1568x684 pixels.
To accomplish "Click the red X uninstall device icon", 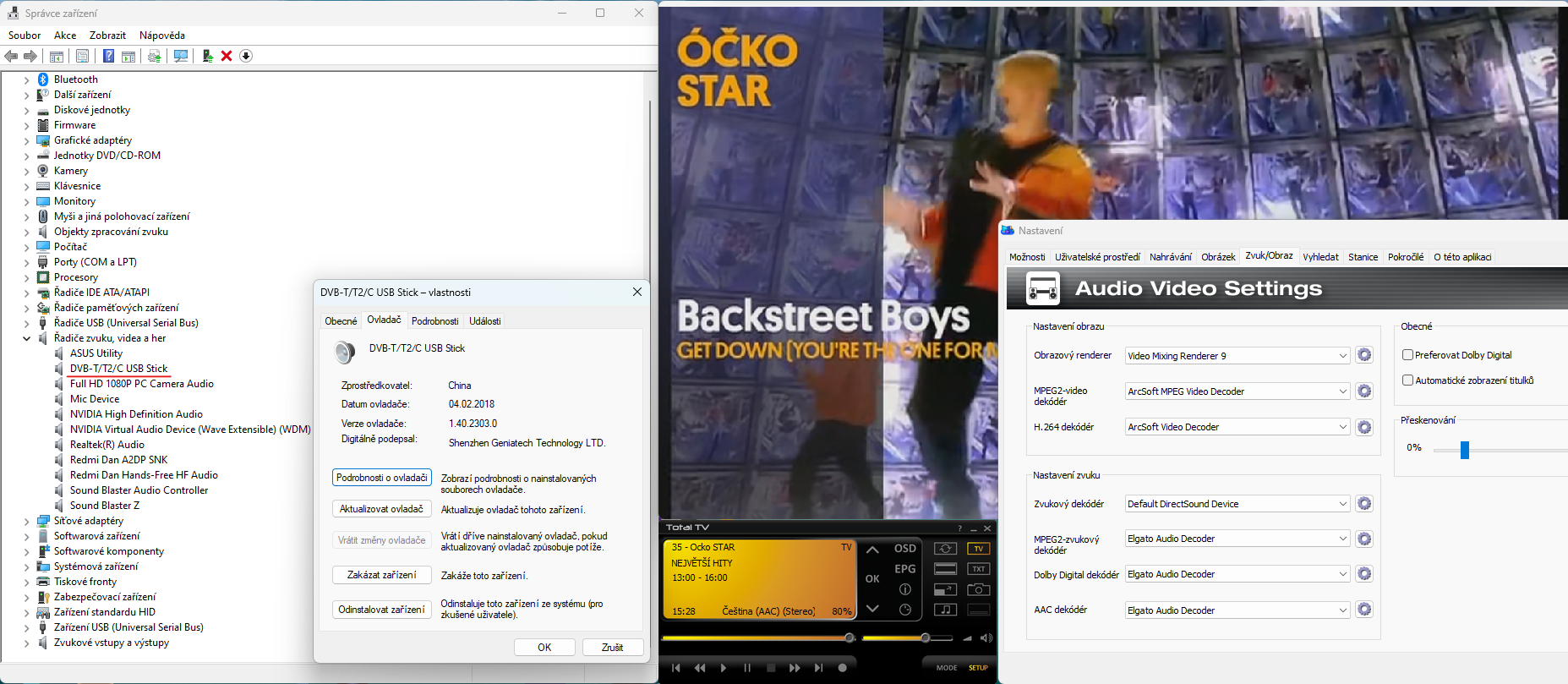I will coord(227,56).
